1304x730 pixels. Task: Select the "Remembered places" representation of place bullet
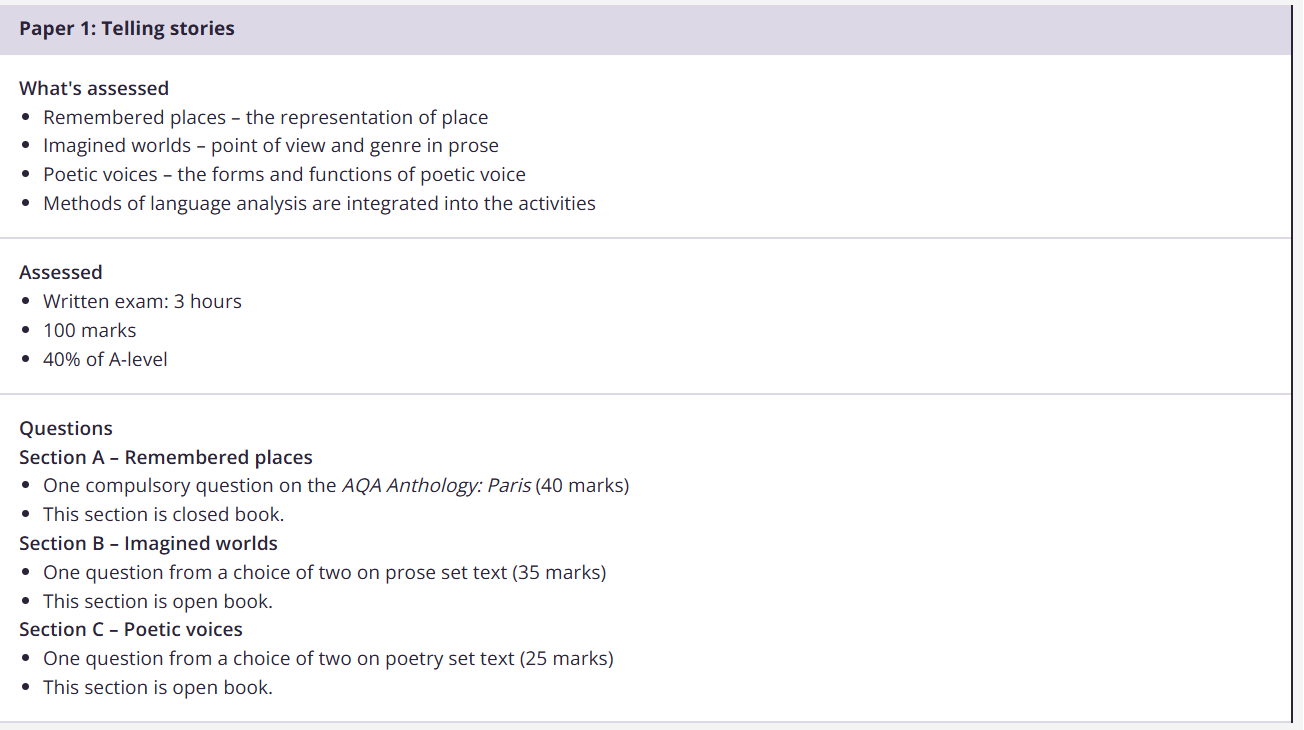pyautogui.click(x=265, y=117)
